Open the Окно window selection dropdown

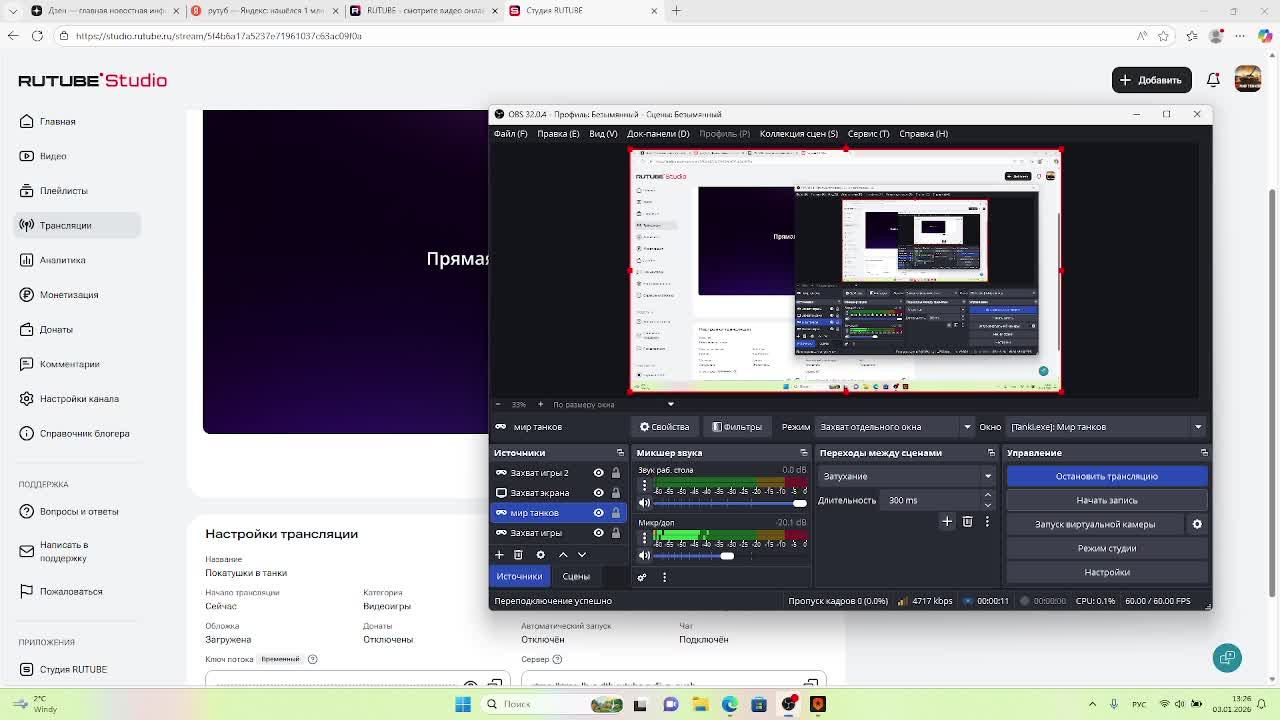(1106, 427)
